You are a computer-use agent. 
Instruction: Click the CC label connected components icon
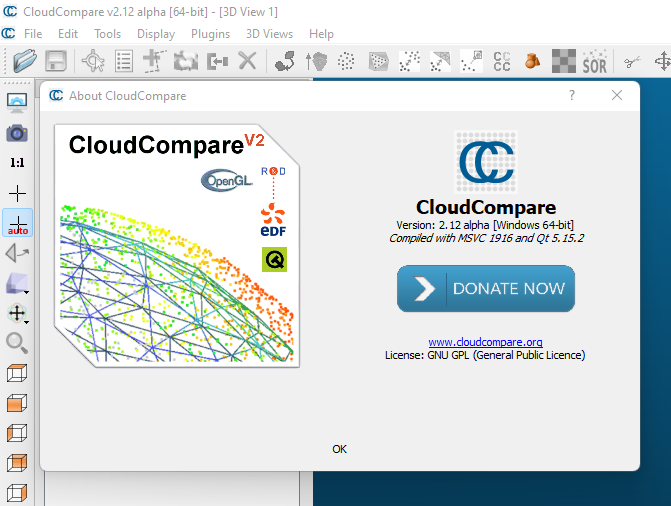pos(502,61)
